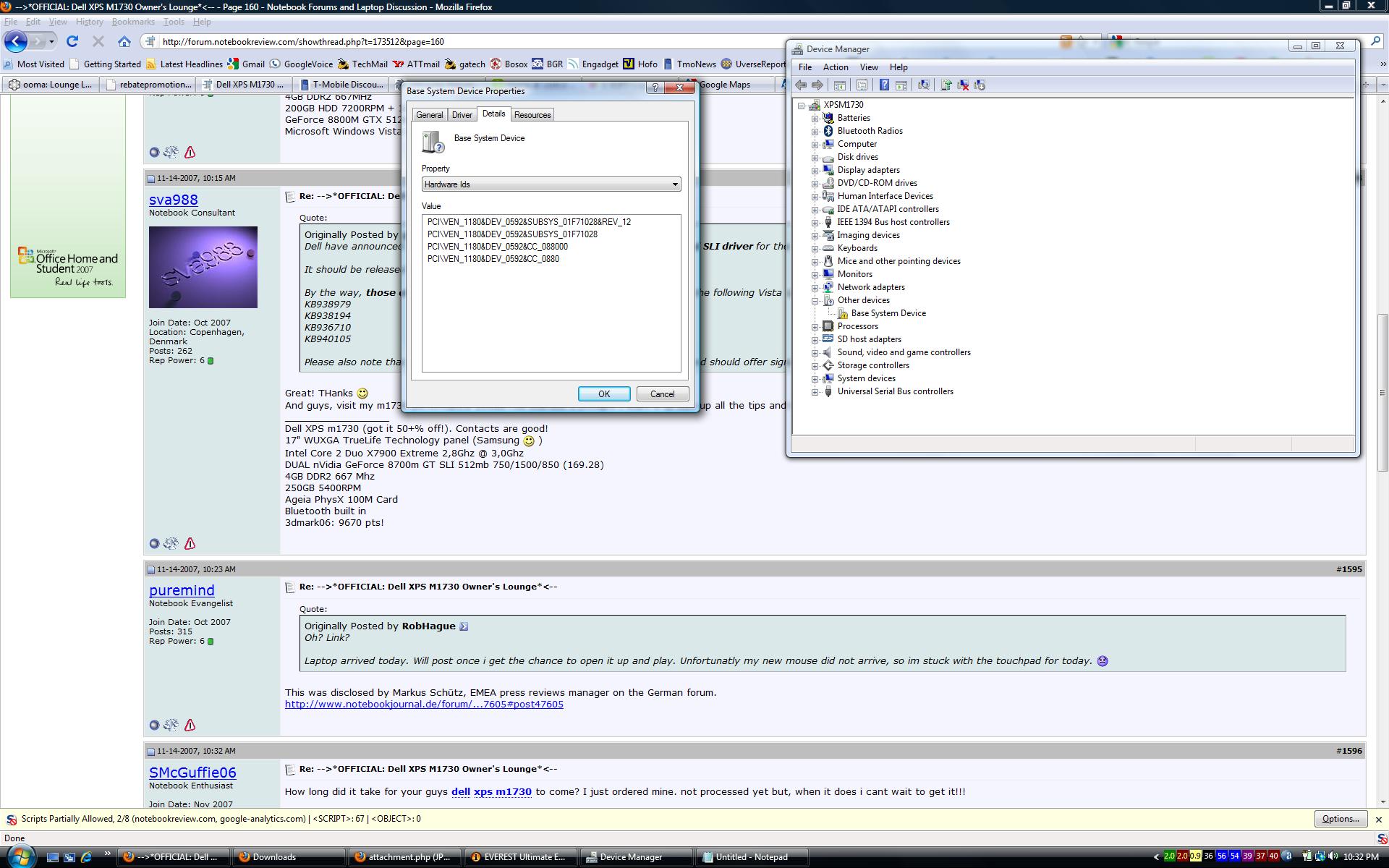Open the notebookjournal.de forum link
The height and width of the screenshot is (868, 1389).
pyautogui.click(x=424, y=705)
